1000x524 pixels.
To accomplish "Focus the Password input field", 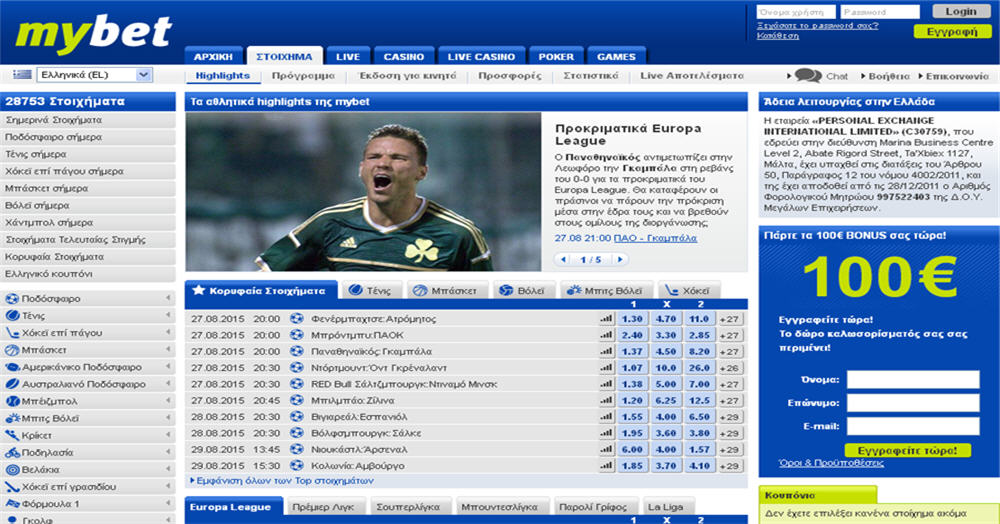I will coord(880,12).
